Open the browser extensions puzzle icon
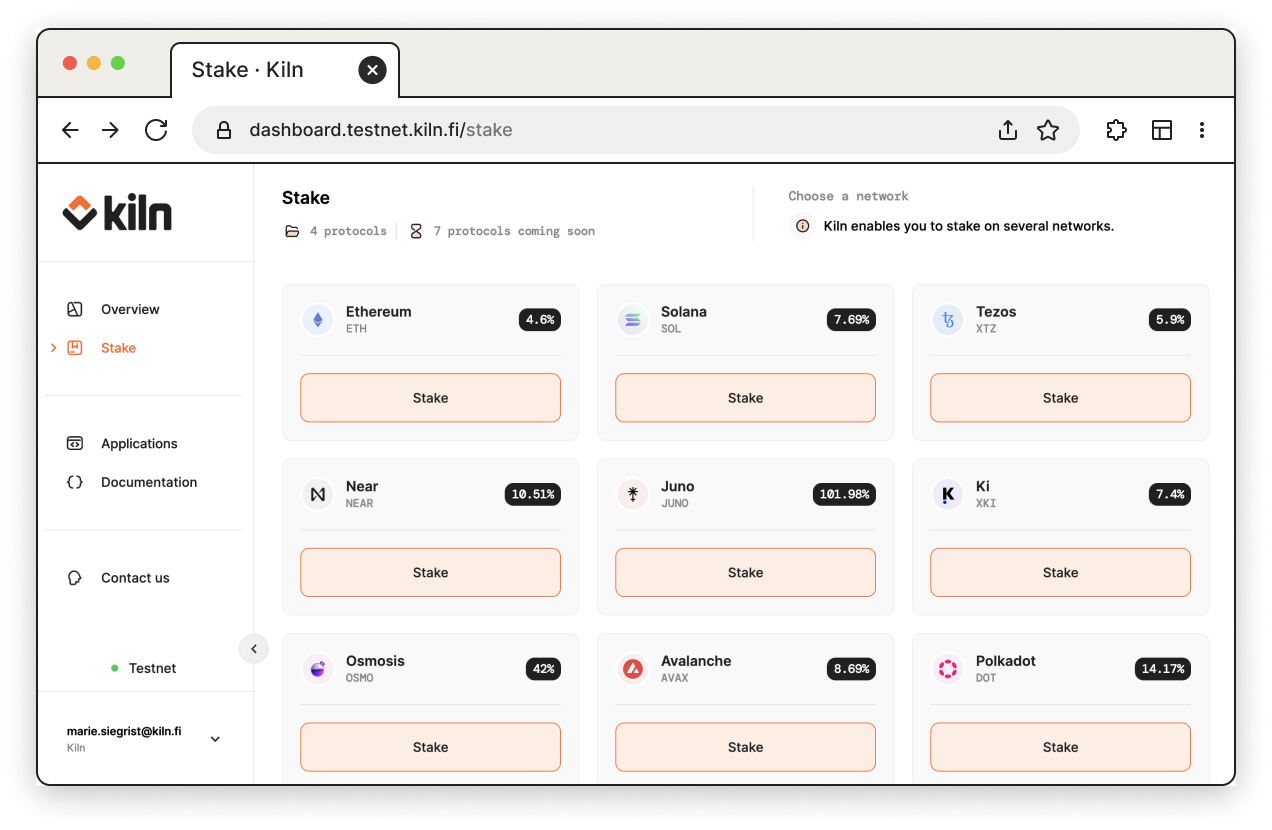Image resolution: width=1272 pixels, height=830 pixels. tap(1116, 130)
